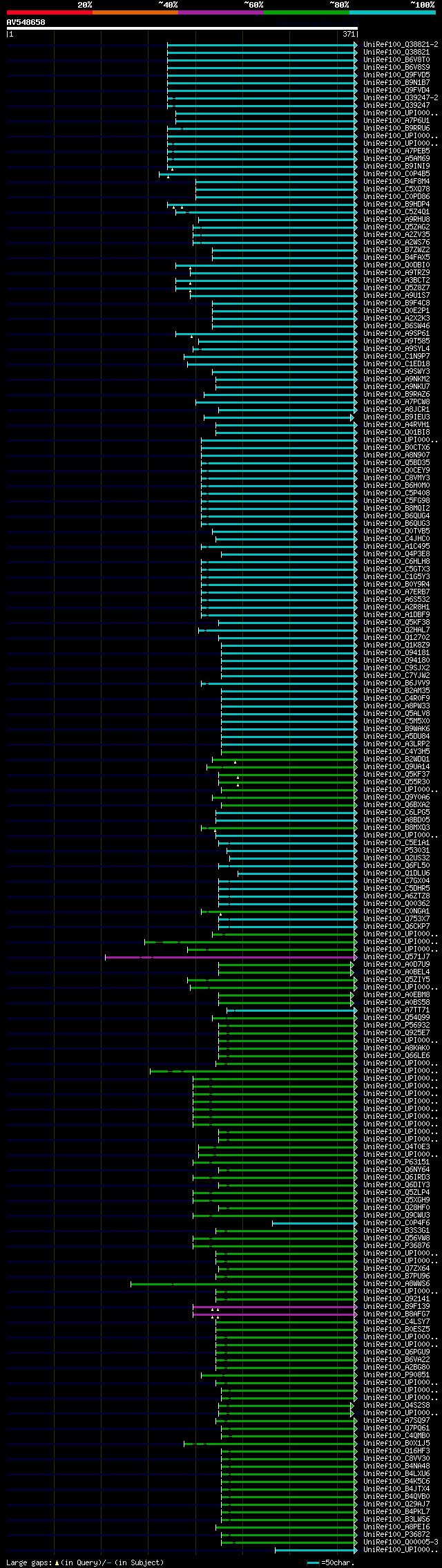The image size is (442, 1568).
Task: Select the UniRef100_A2X2K3 label
Action: pyautogui.click(x=396, y=318)
